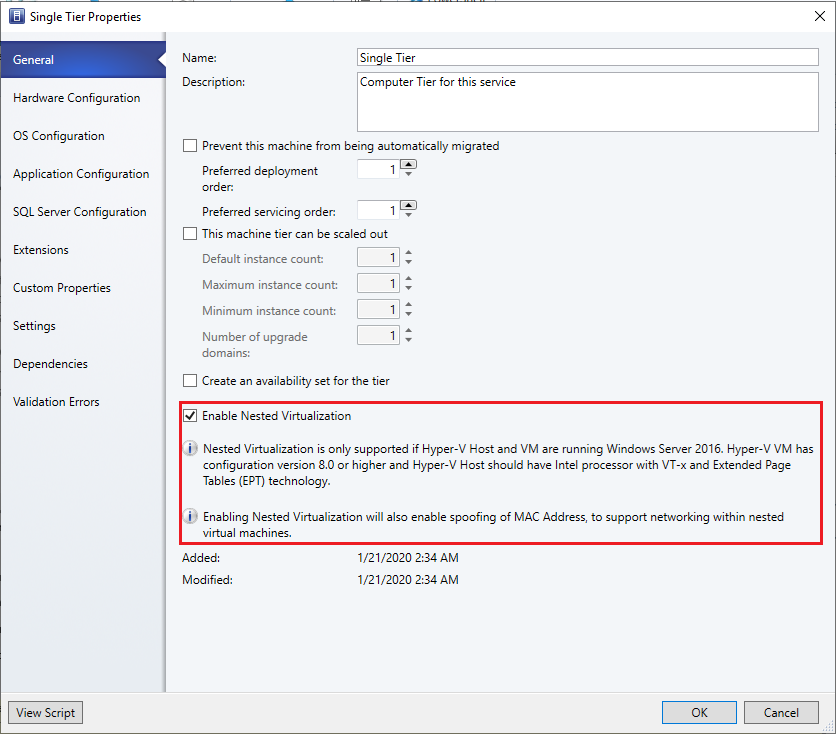Increase the preferred deployment order value
Image resolution: width=836 pixels, height=734 pixels.
(x=407, y=163)
